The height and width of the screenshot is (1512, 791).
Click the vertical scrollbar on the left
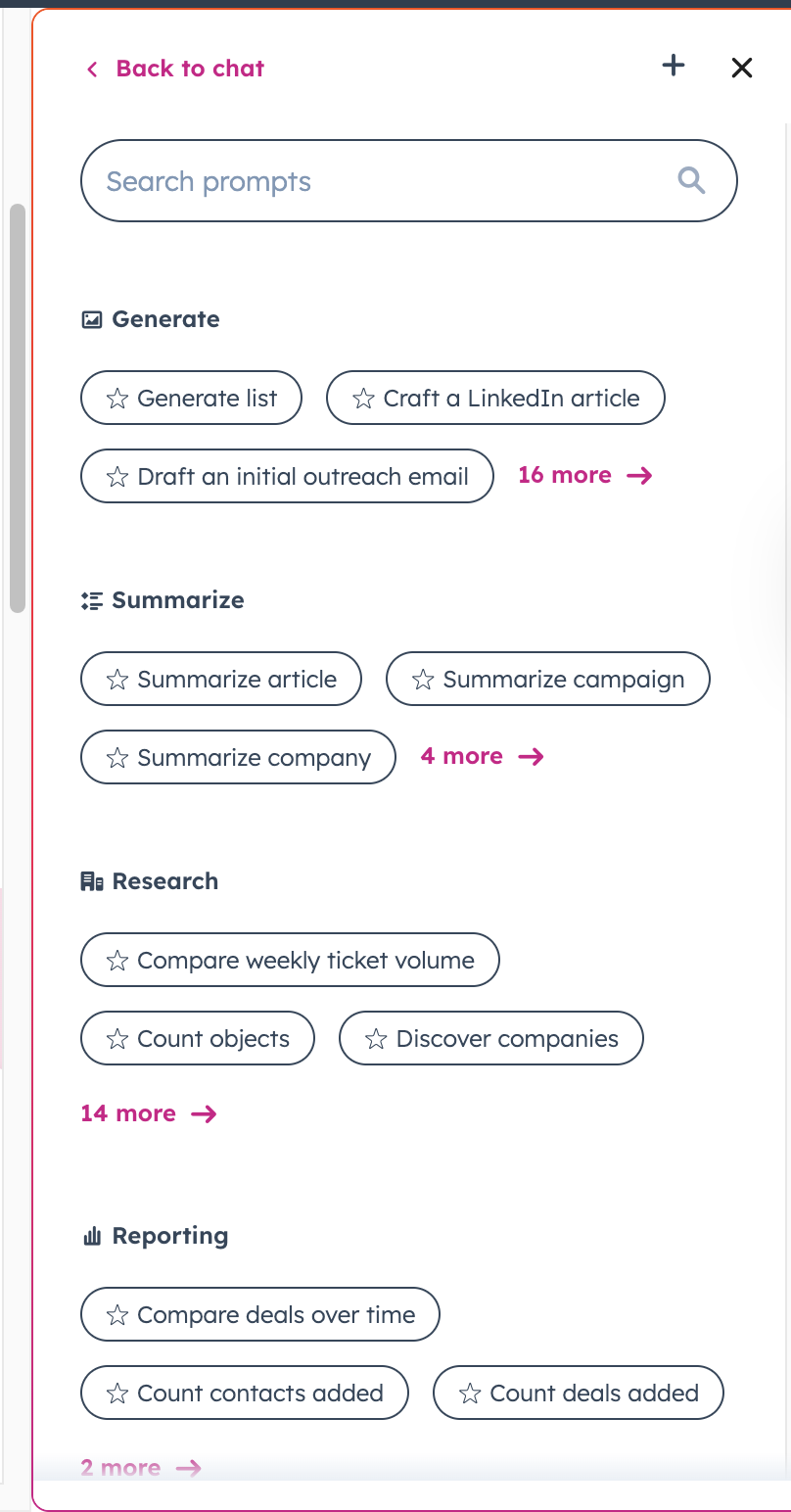[17, 408]
